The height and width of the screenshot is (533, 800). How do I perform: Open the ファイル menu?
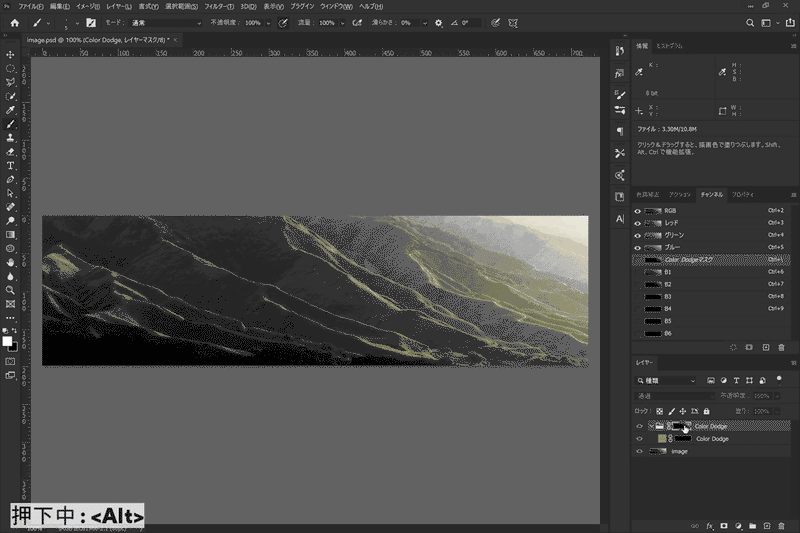coord(31,7)
